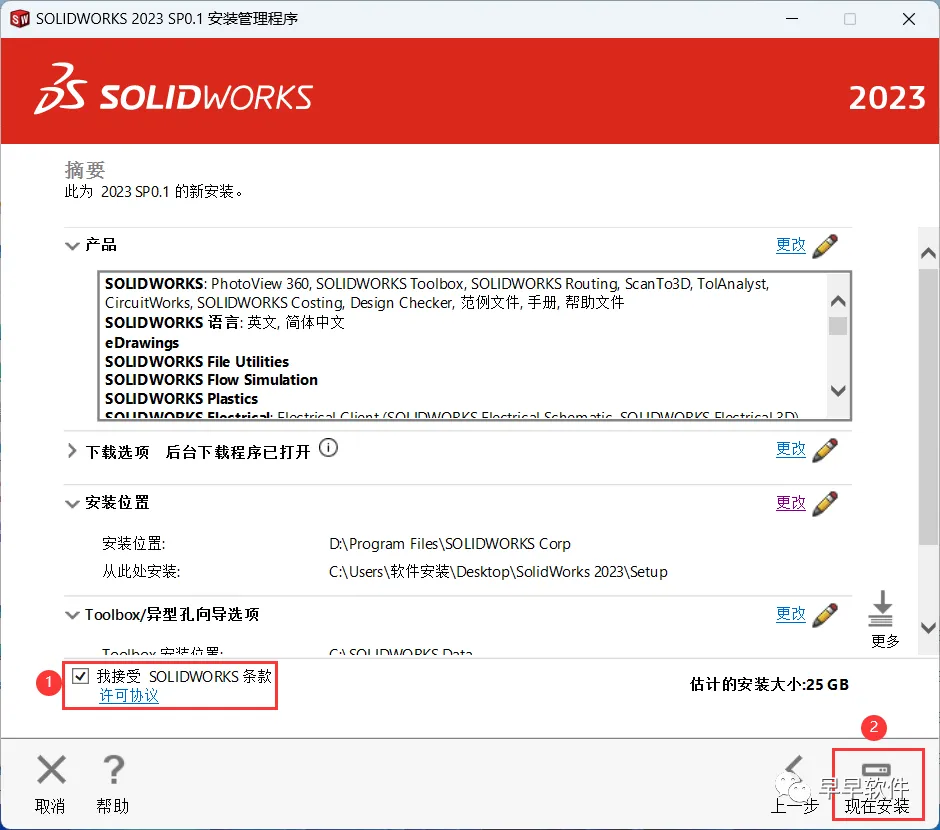Click 更改 link for Toolbox/异型孔向导选项
This screenshot has height=830, width=940.
(x=791, y=614)
